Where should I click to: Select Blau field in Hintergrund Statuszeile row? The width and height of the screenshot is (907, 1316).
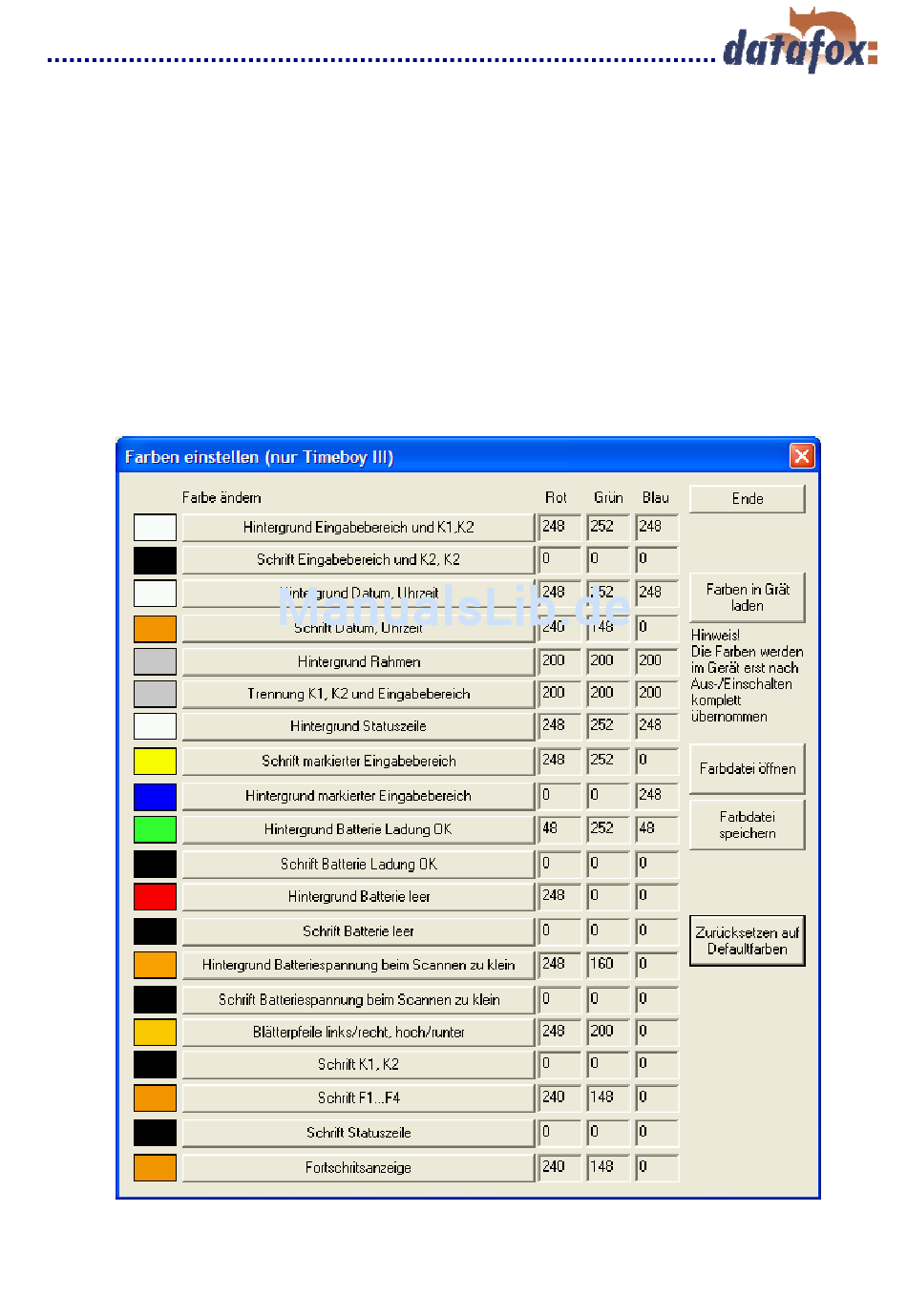pos(657,726)
